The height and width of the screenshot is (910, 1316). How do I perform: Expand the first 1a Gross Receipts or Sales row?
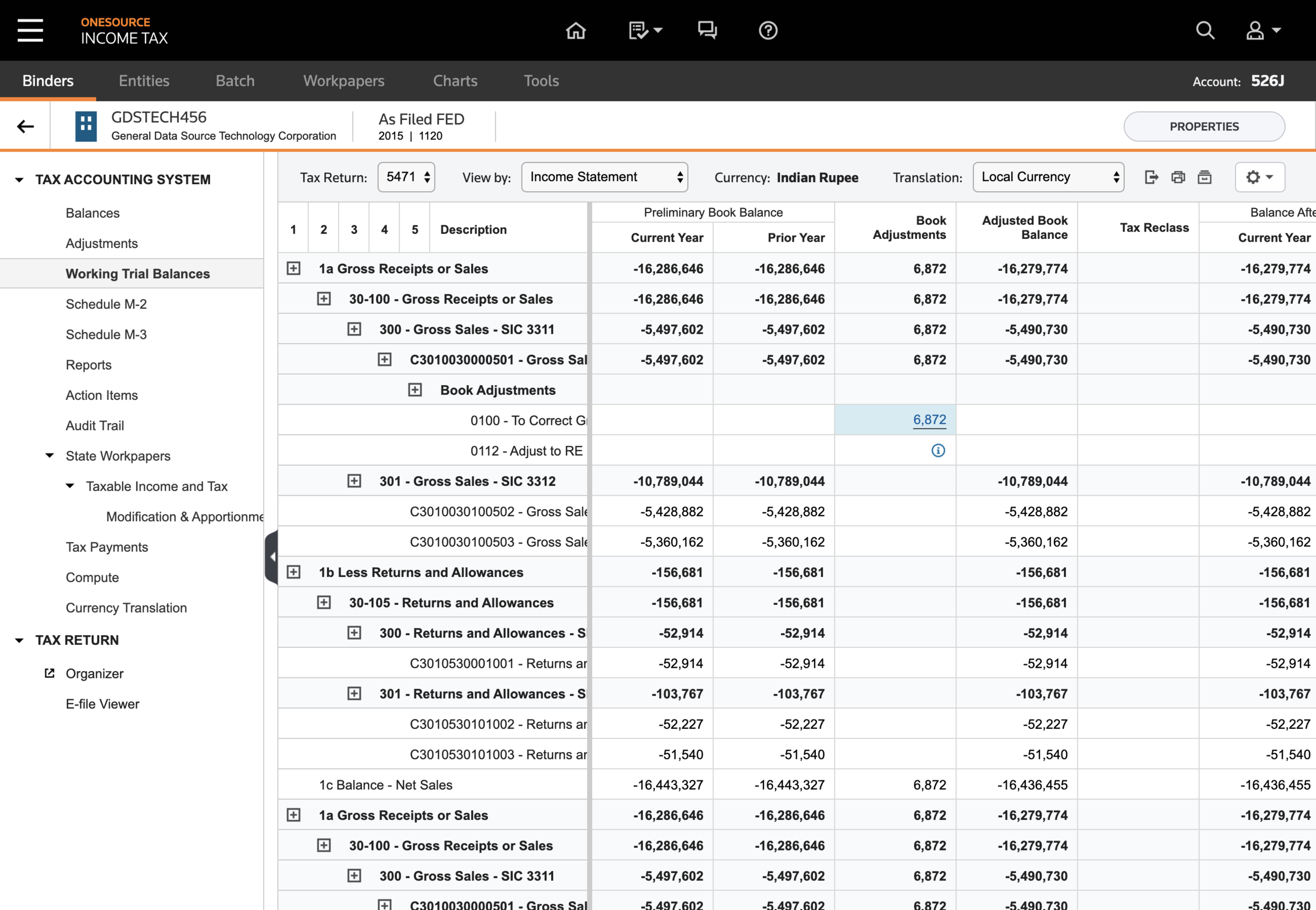[293, 268]
